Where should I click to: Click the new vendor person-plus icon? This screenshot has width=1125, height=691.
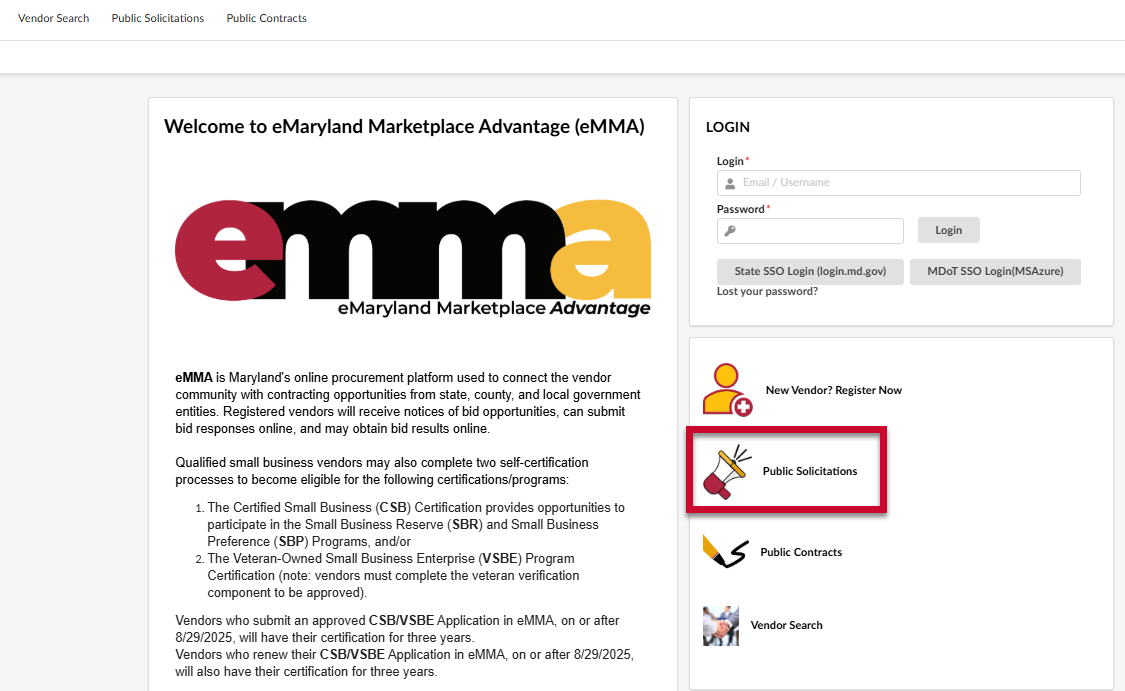[728, 390]
